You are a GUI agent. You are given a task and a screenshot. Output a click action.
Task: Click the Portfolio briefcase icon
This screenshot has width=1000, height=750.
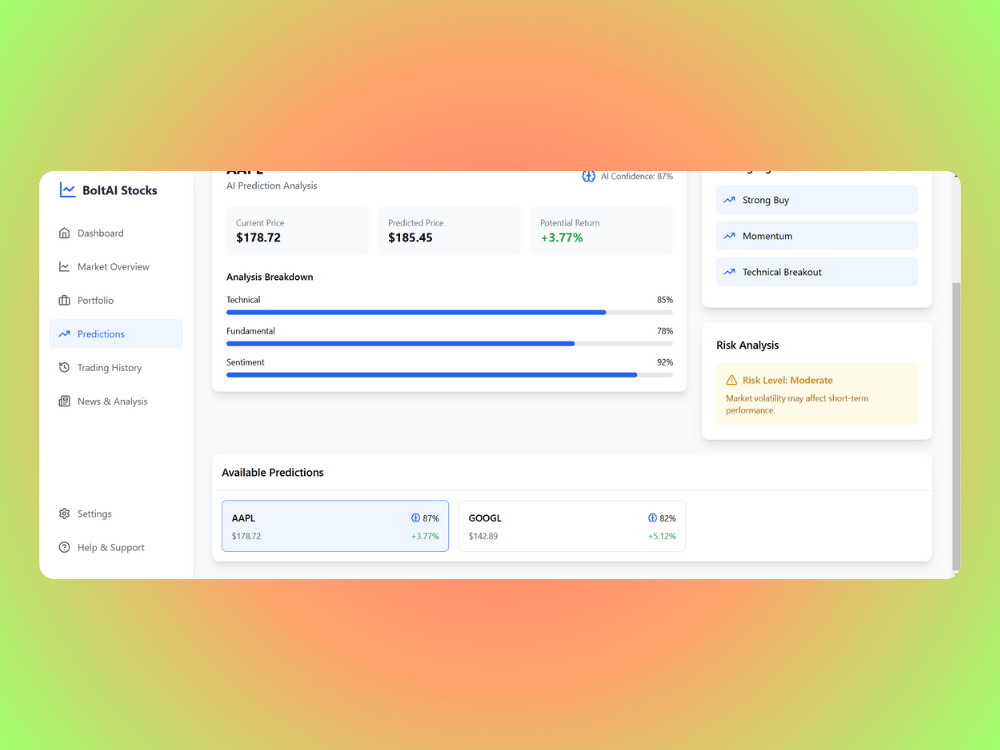(x=64, y=300)
